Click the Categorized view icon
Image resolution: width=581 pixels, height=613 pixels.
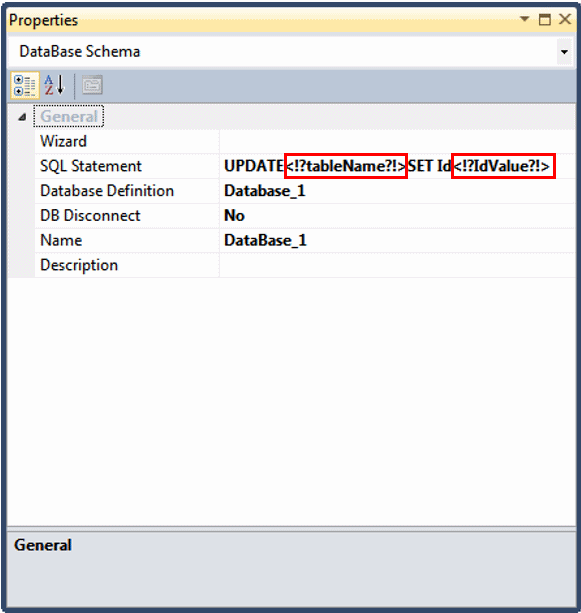[25, 85]
